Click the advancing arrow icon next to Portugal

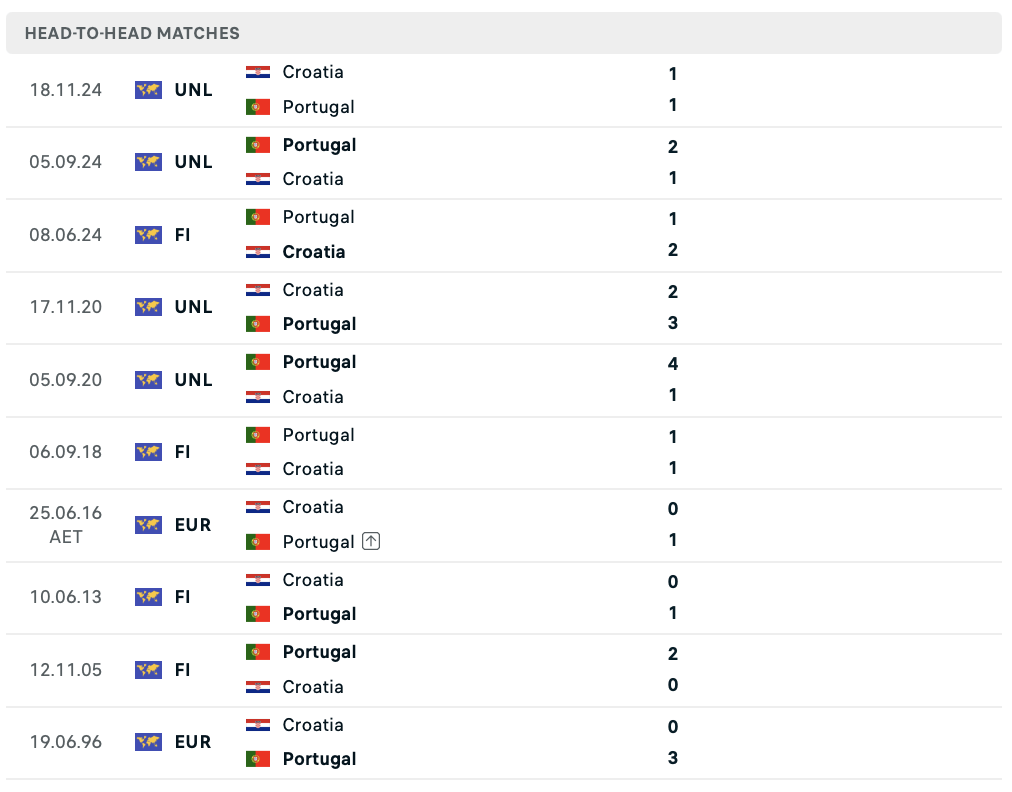(x=371, y=541)
